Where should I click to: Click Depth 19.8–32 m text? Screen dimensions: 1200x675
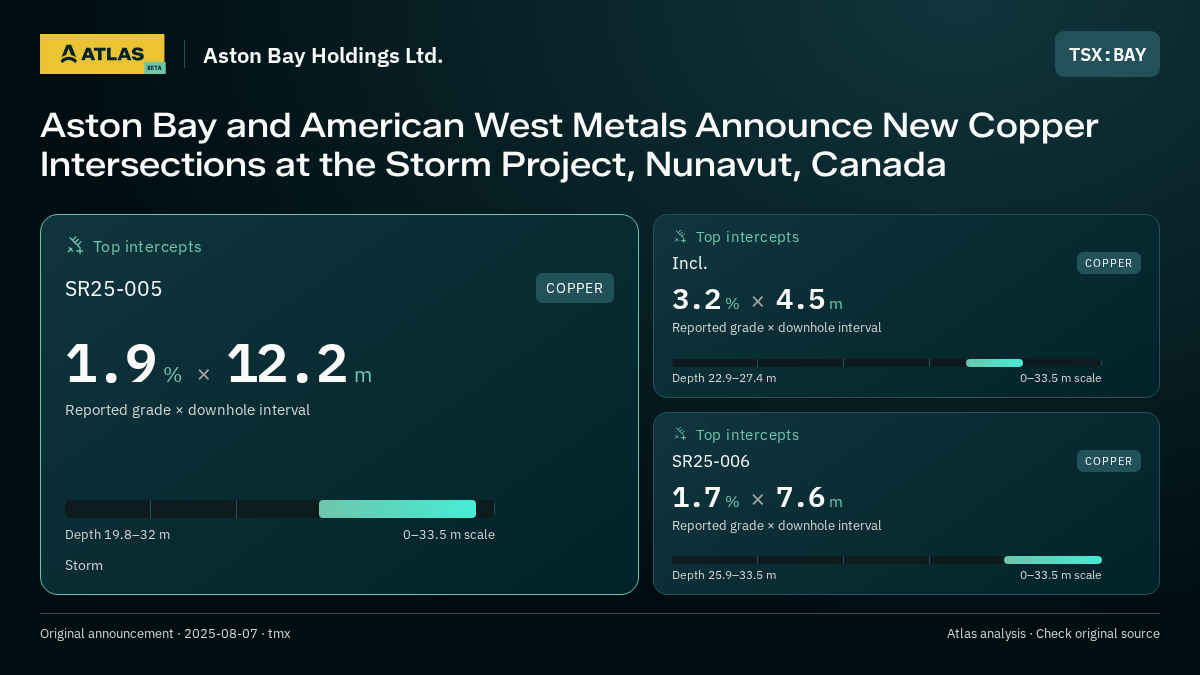(x=118, y=535)
